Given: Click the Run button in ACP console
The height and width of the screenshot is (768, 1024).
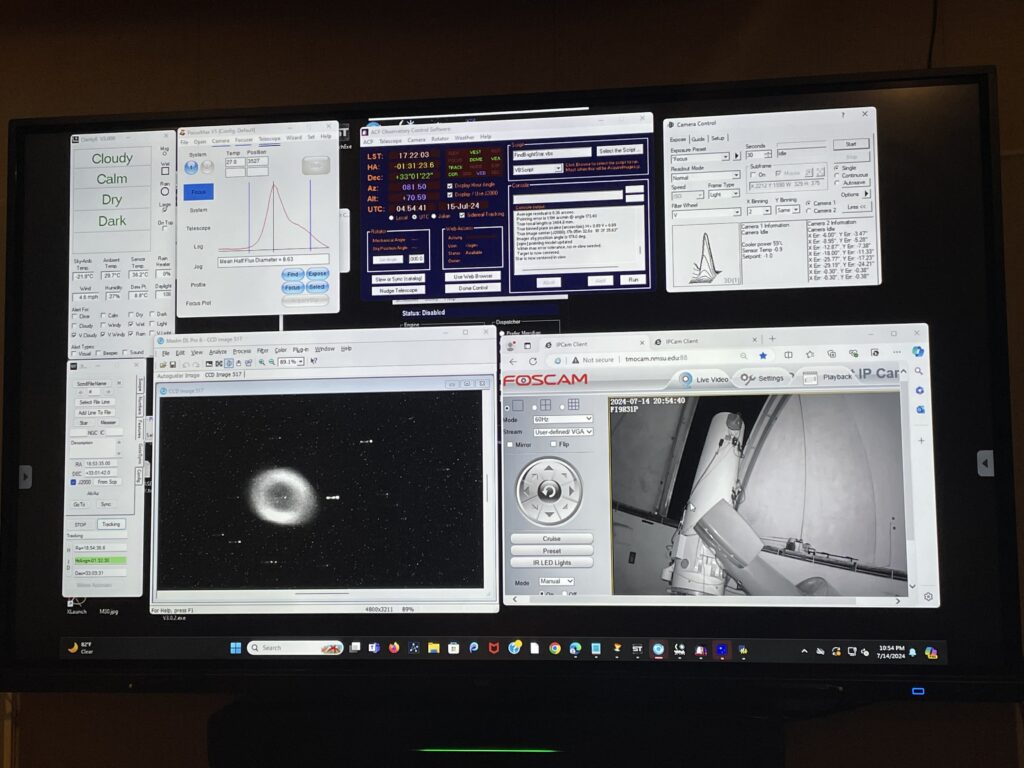Looking at the screenshot, I should coord(633,280).
